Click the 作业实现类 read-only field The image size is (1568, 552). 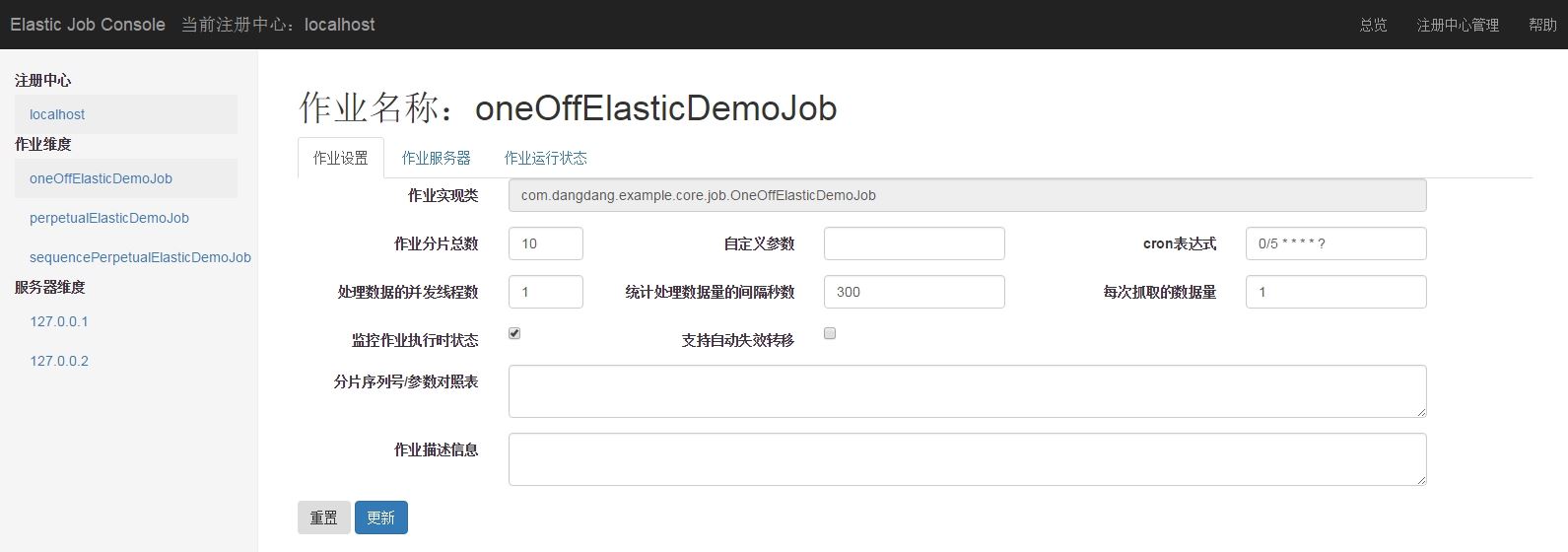click(x=967, y=195)
